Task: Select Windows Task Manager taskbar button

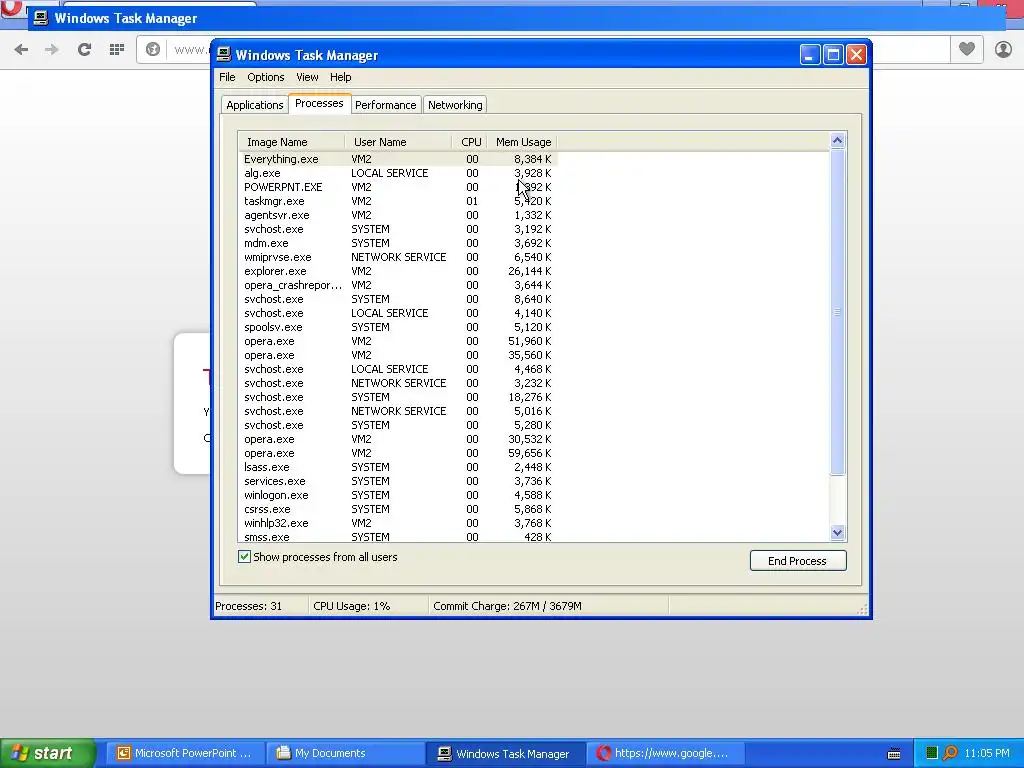Action: [x=505, y=753]
